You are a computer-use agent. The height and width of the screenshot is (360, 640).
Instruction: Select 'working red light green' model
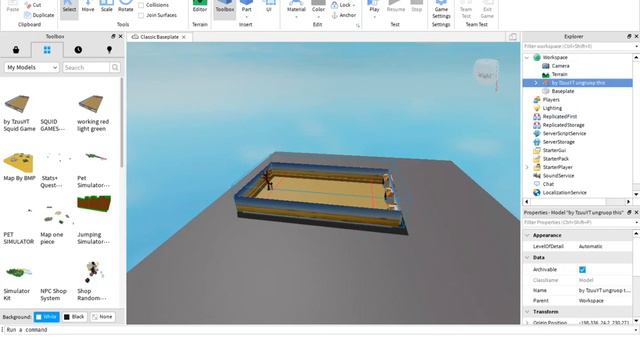[91, 104]
